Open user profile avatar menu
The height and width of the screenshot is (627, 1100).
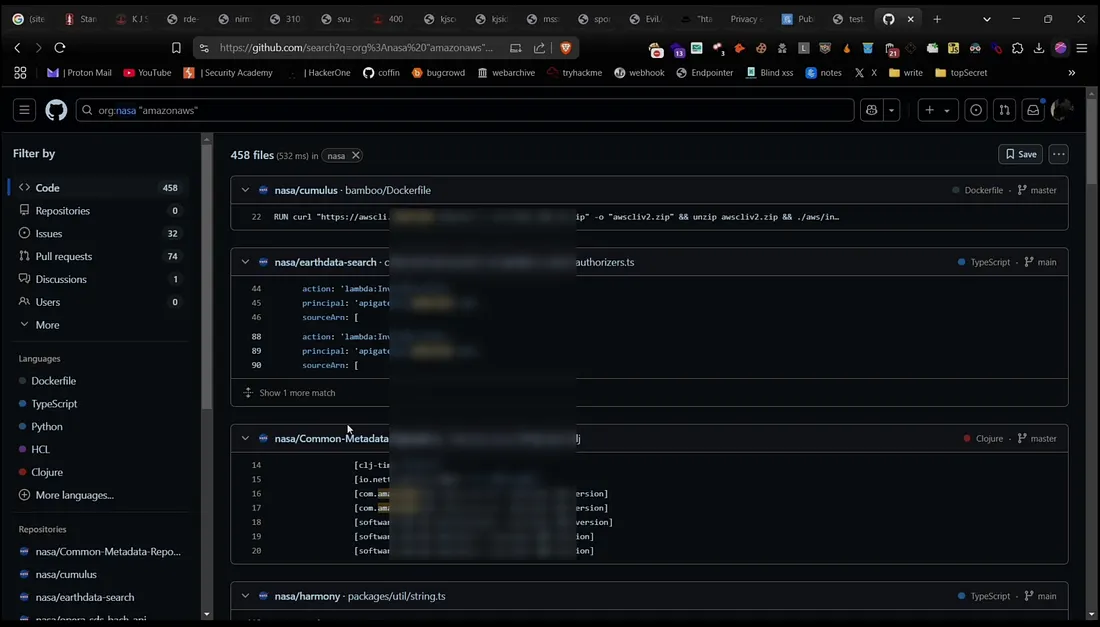tap(1062, 110)
